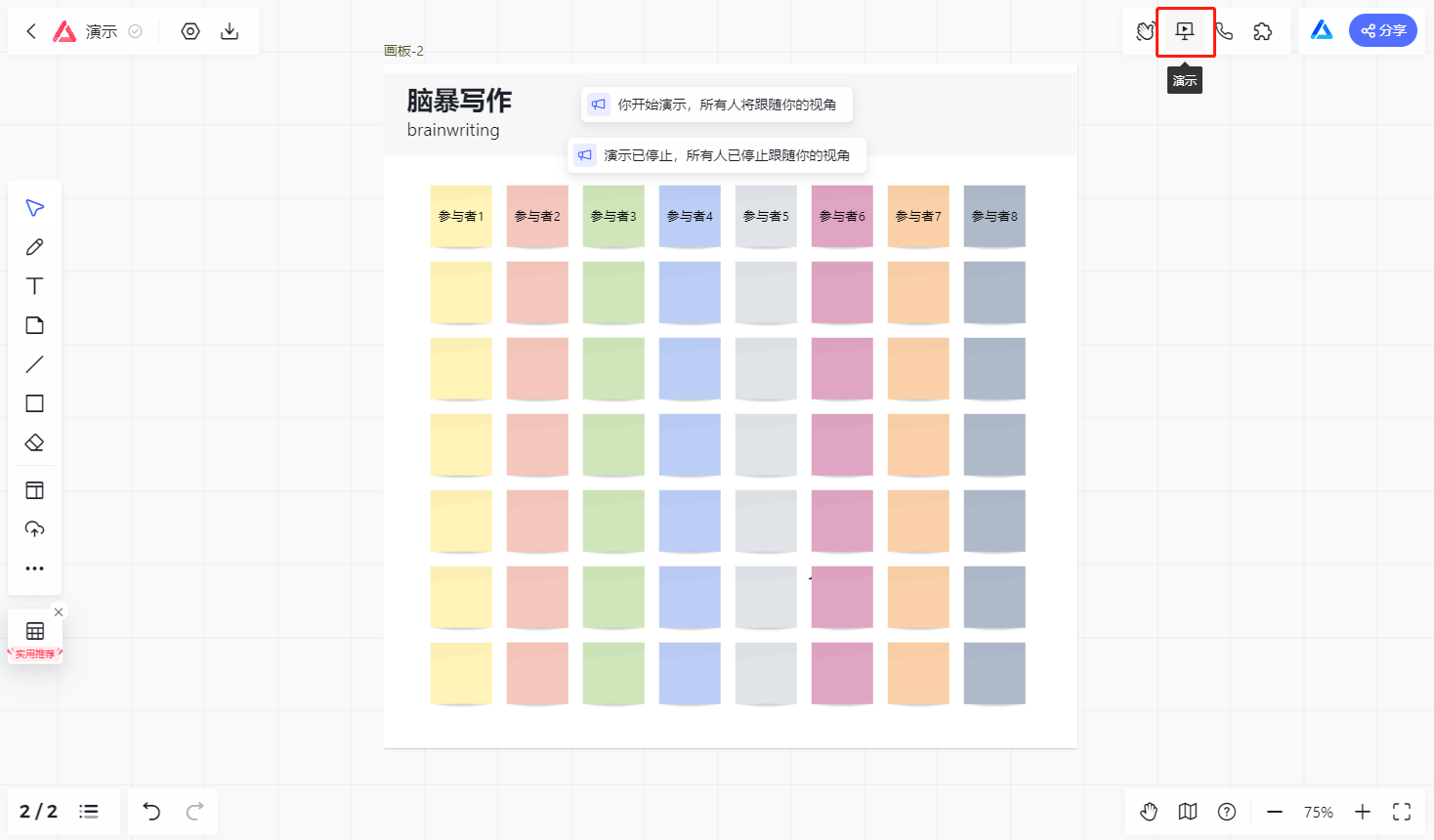Select the eraser tool
Screen dimensions: 1434x840
[35, 442]
